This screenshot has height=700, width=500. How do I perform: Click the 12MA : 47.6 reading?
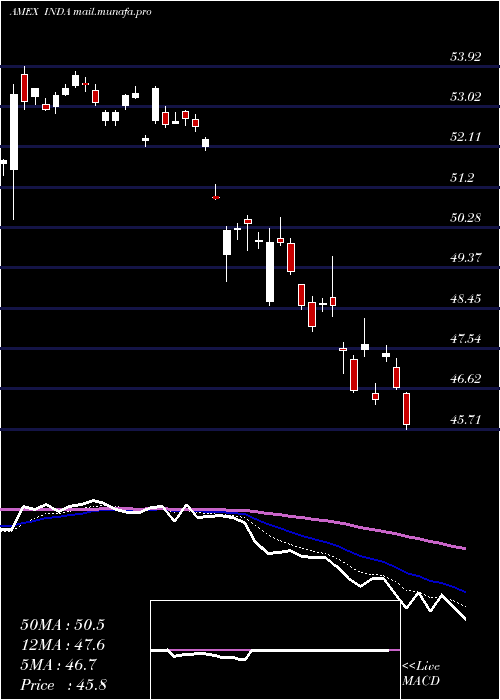coord(62,645)
